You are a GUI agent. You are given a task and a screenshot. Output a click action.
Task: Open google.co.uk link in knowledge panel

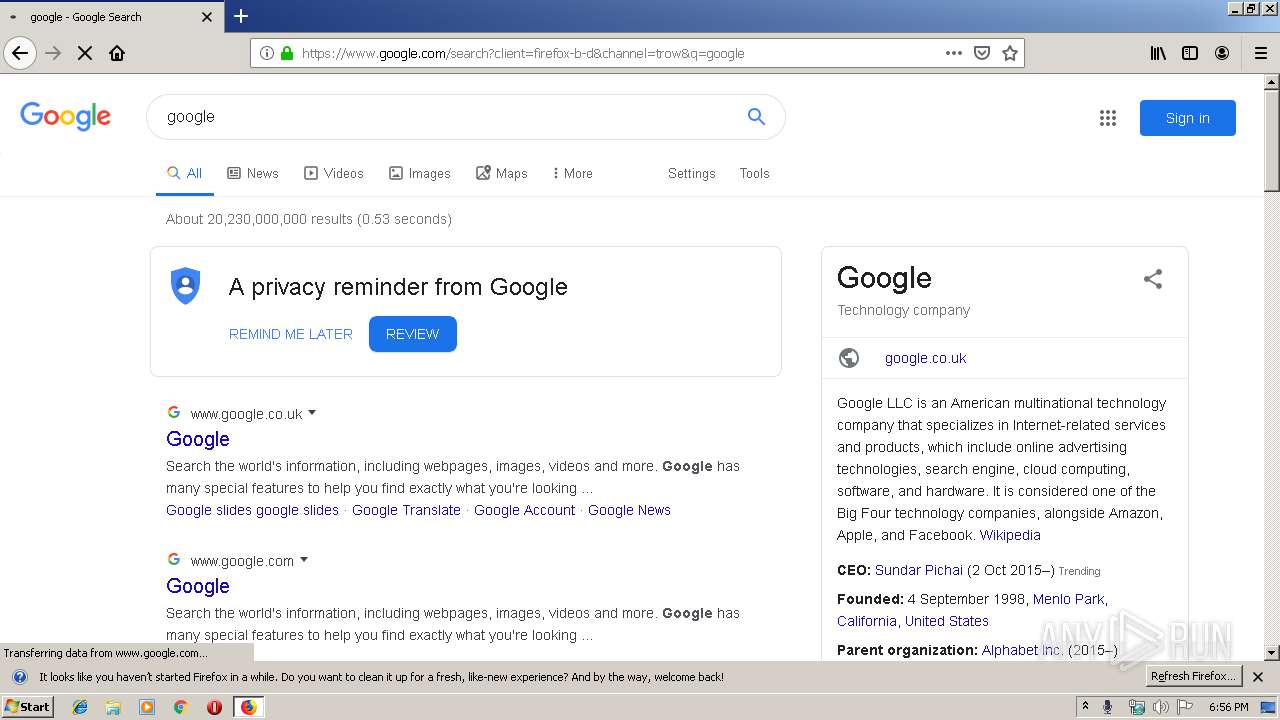pos(925,358)
